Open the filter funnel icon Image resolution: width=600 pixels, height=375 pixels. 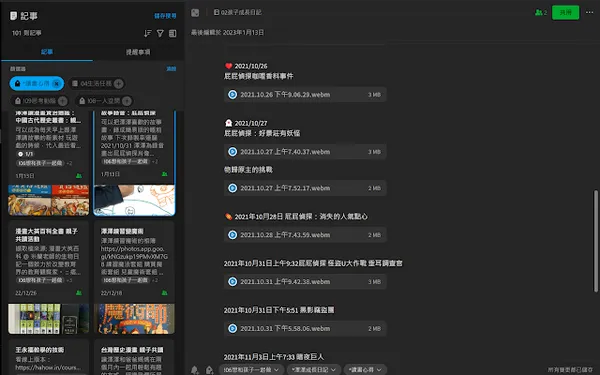coord(160,33)
